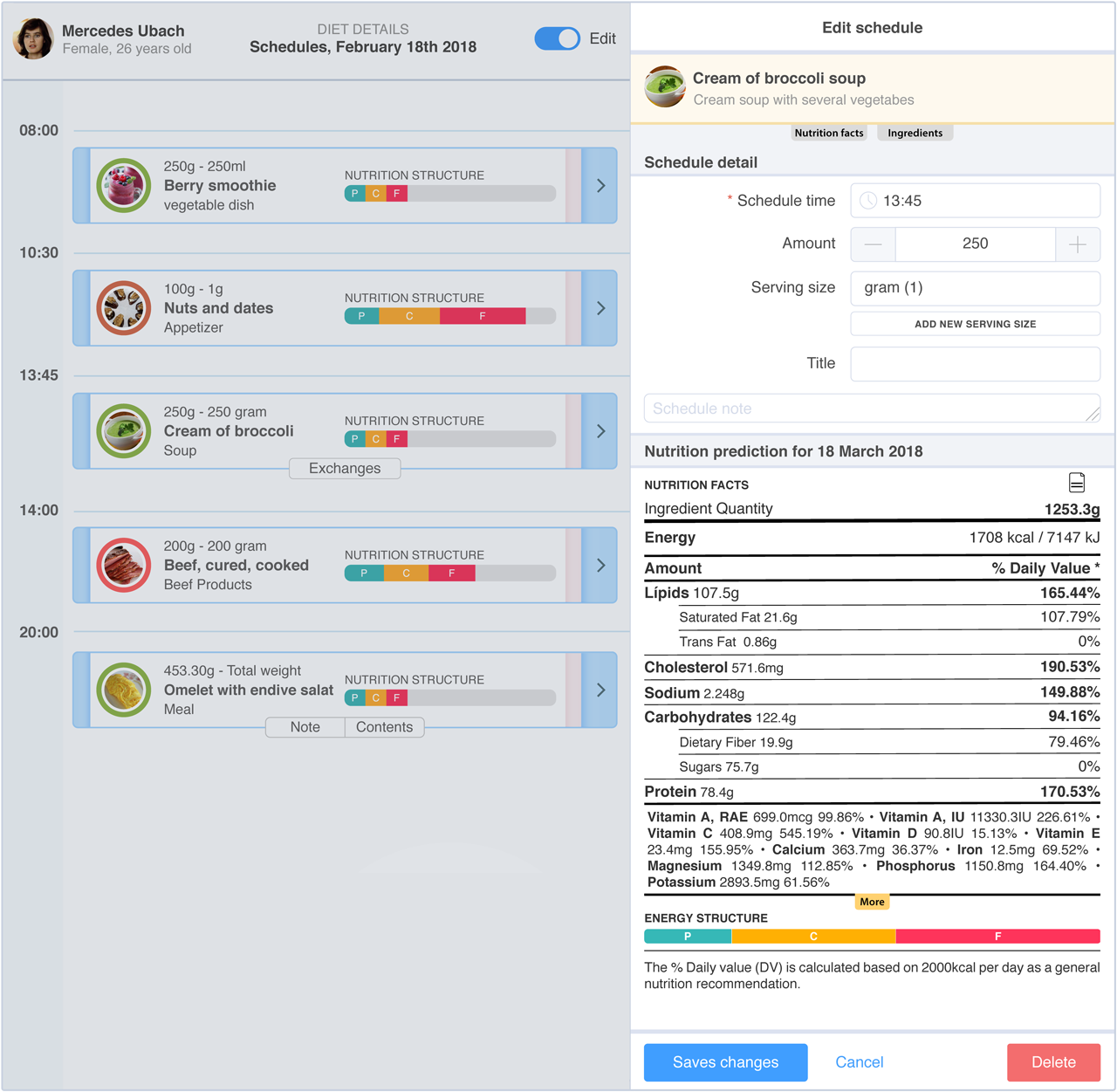Click the clock icon in Schedule time

click(x=868, y=201)
